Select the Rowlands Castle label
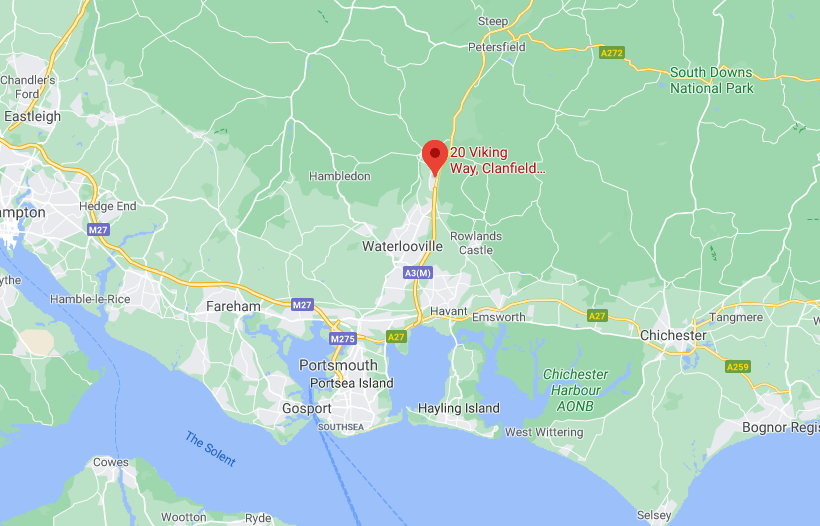 [476, 243]
